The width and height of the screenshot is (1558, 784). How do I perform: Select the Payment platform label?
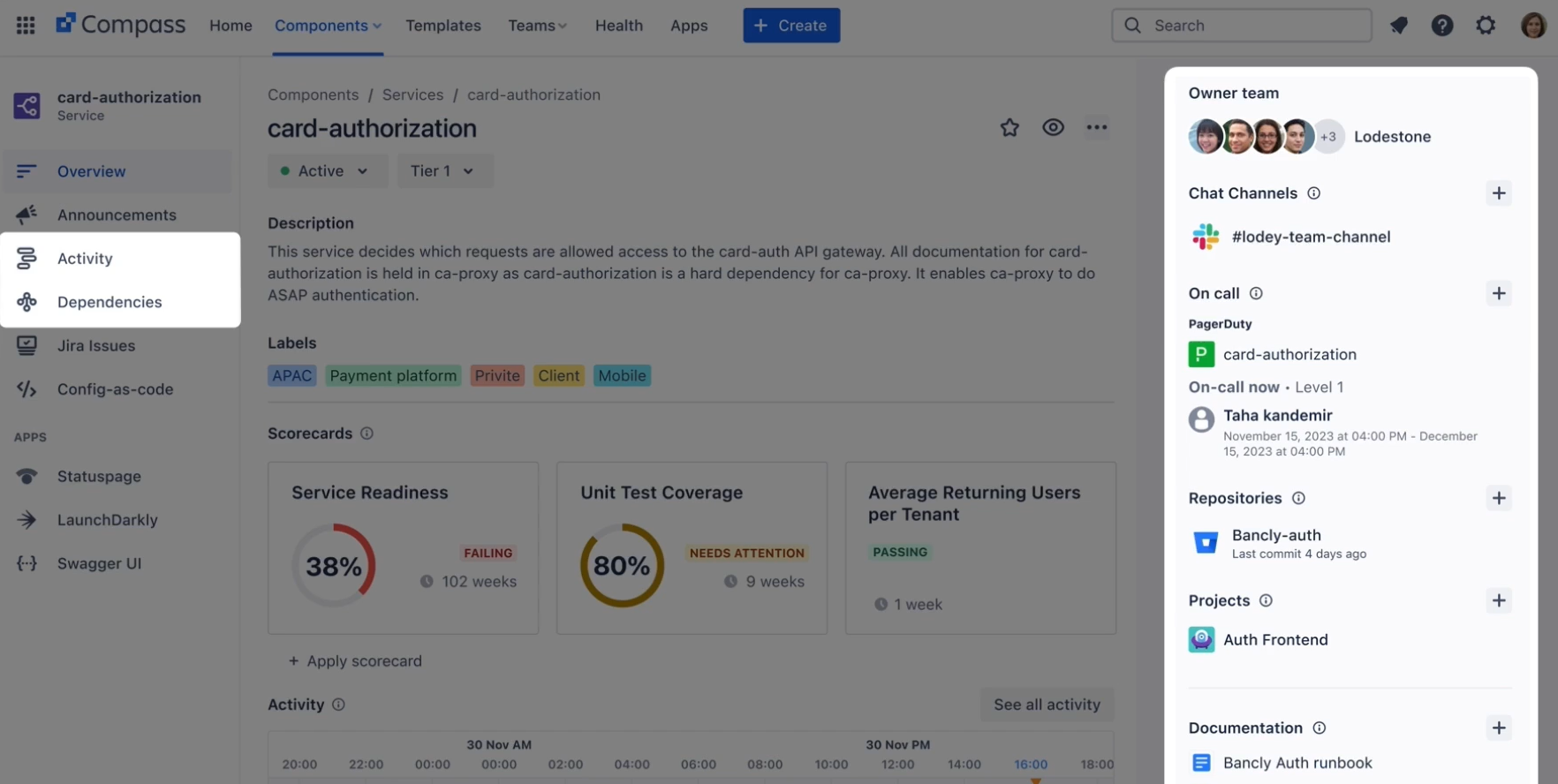tap(393, 375)
